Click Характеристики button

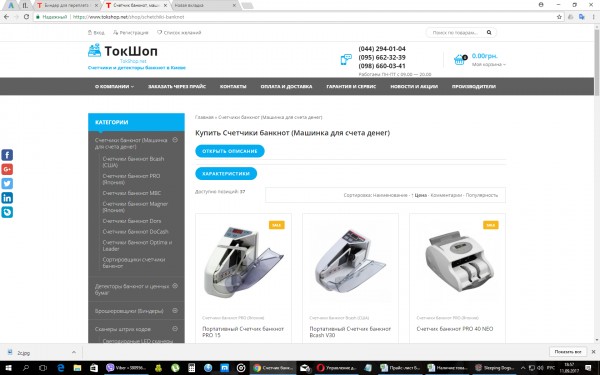click(x=226, y=173)
